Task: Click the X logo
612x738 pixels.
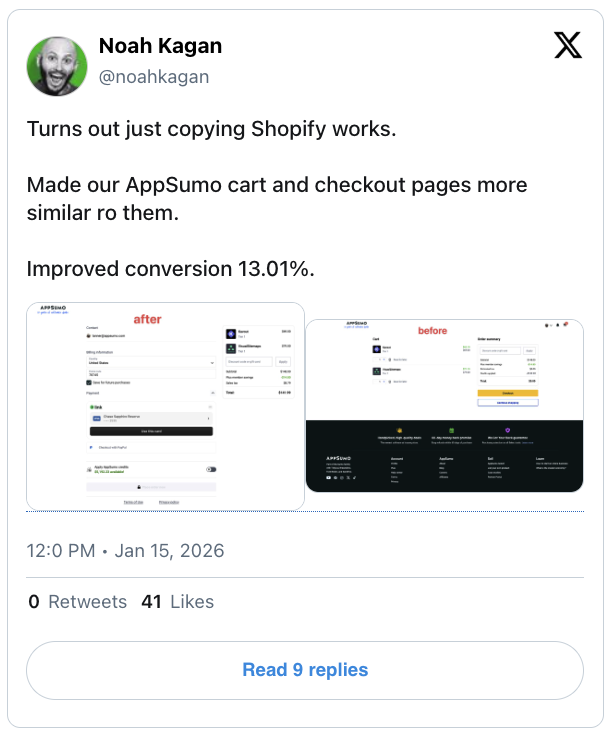Action: point(567,45)
